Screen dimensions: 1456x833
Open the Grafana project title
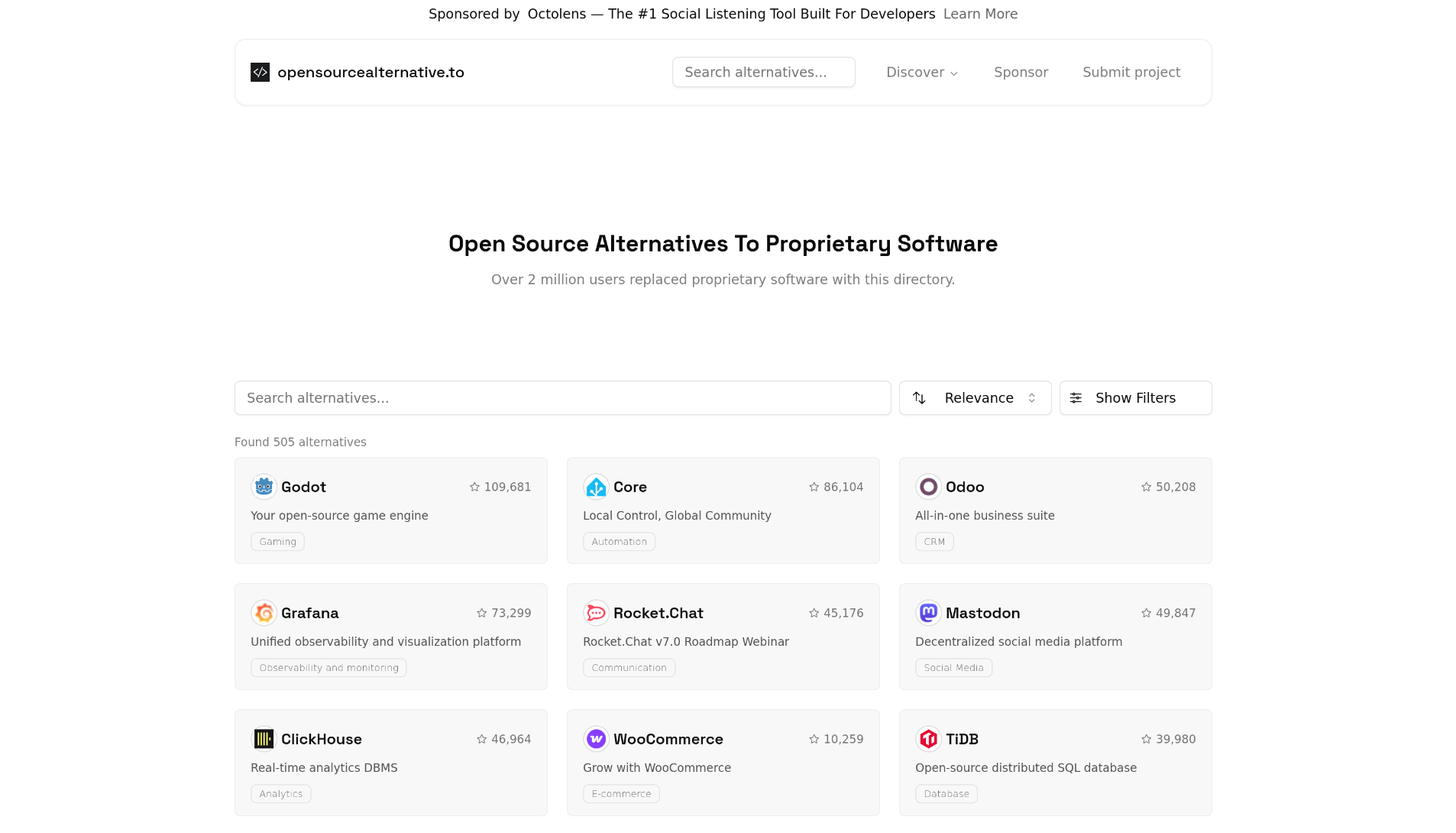coord(309,613)
